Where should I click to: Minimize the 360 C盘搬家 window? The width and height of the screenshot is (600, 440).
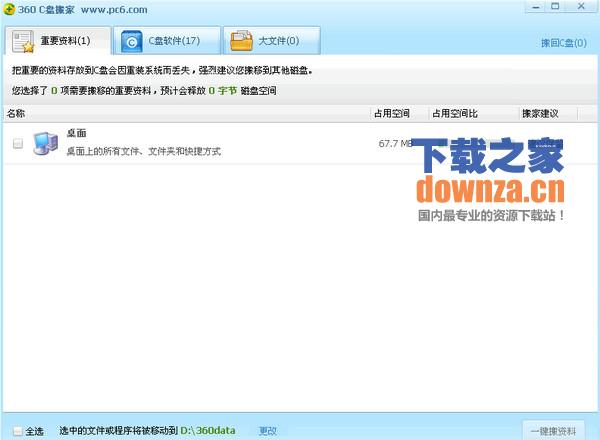[536, 7]
